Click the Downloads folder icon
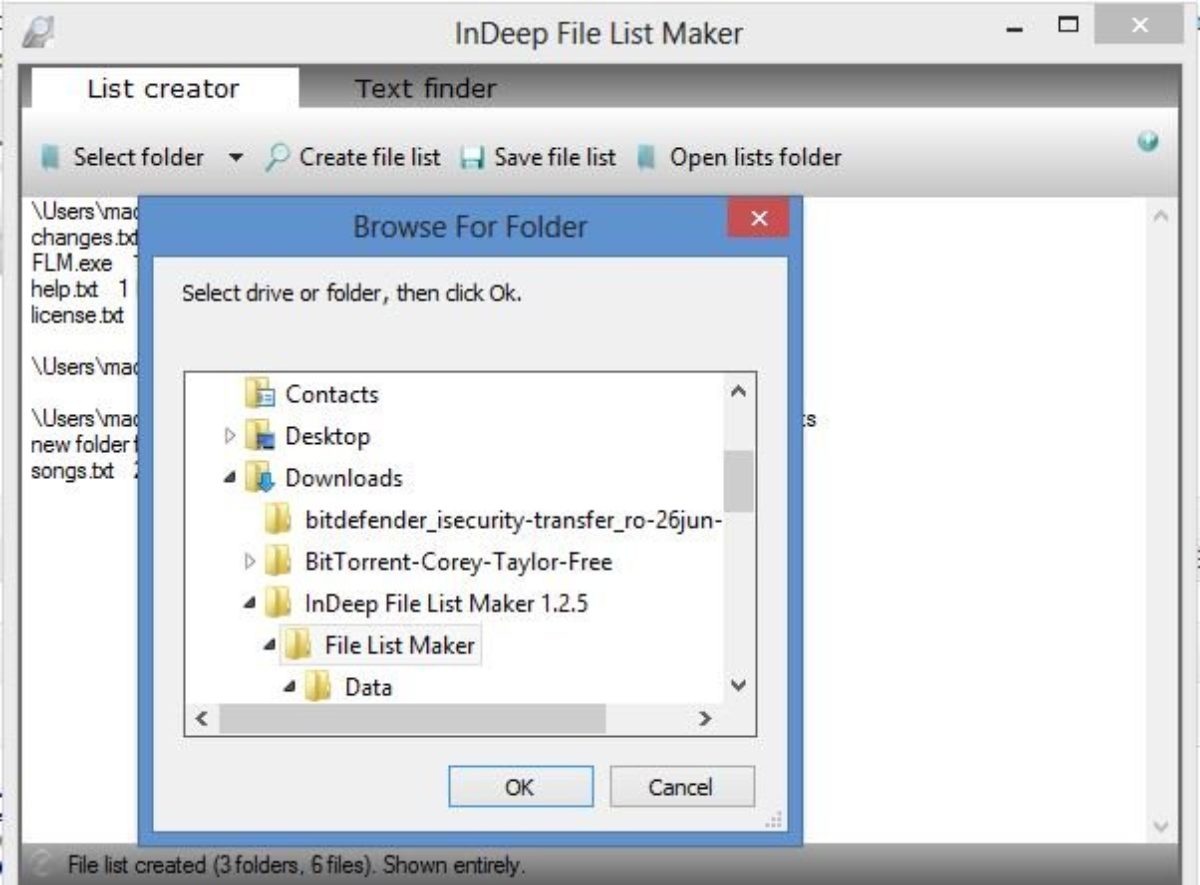Viewport: 1200px width, 885px height. (x=260, y=478)
